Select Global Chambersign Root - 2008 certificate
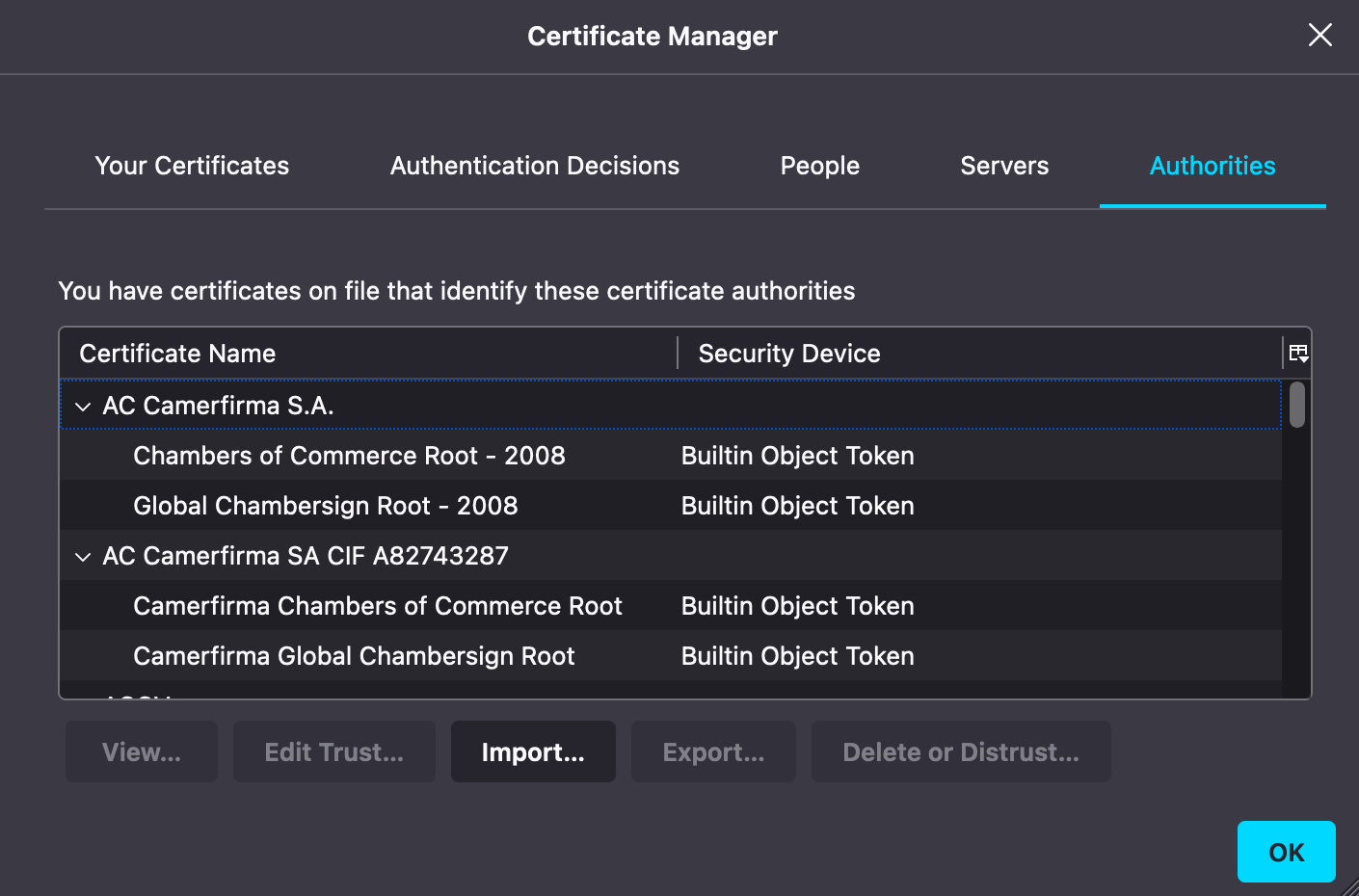The image size is (1359, 896). pyautogui.click(x=325, y=506)
